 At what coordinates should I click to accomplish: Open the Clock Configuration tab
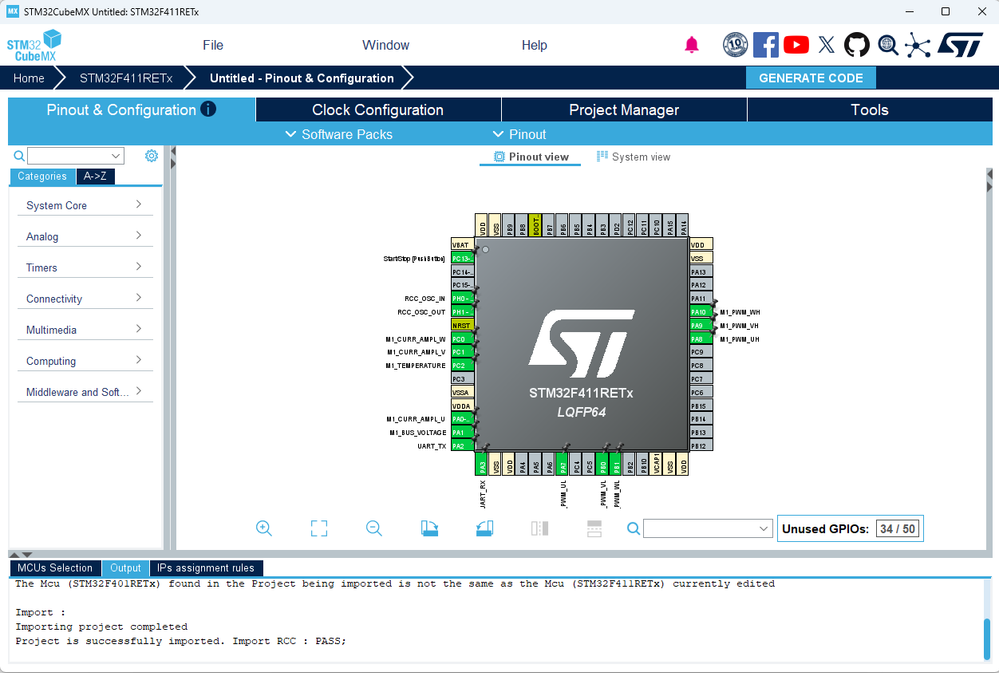click(377, 110)
